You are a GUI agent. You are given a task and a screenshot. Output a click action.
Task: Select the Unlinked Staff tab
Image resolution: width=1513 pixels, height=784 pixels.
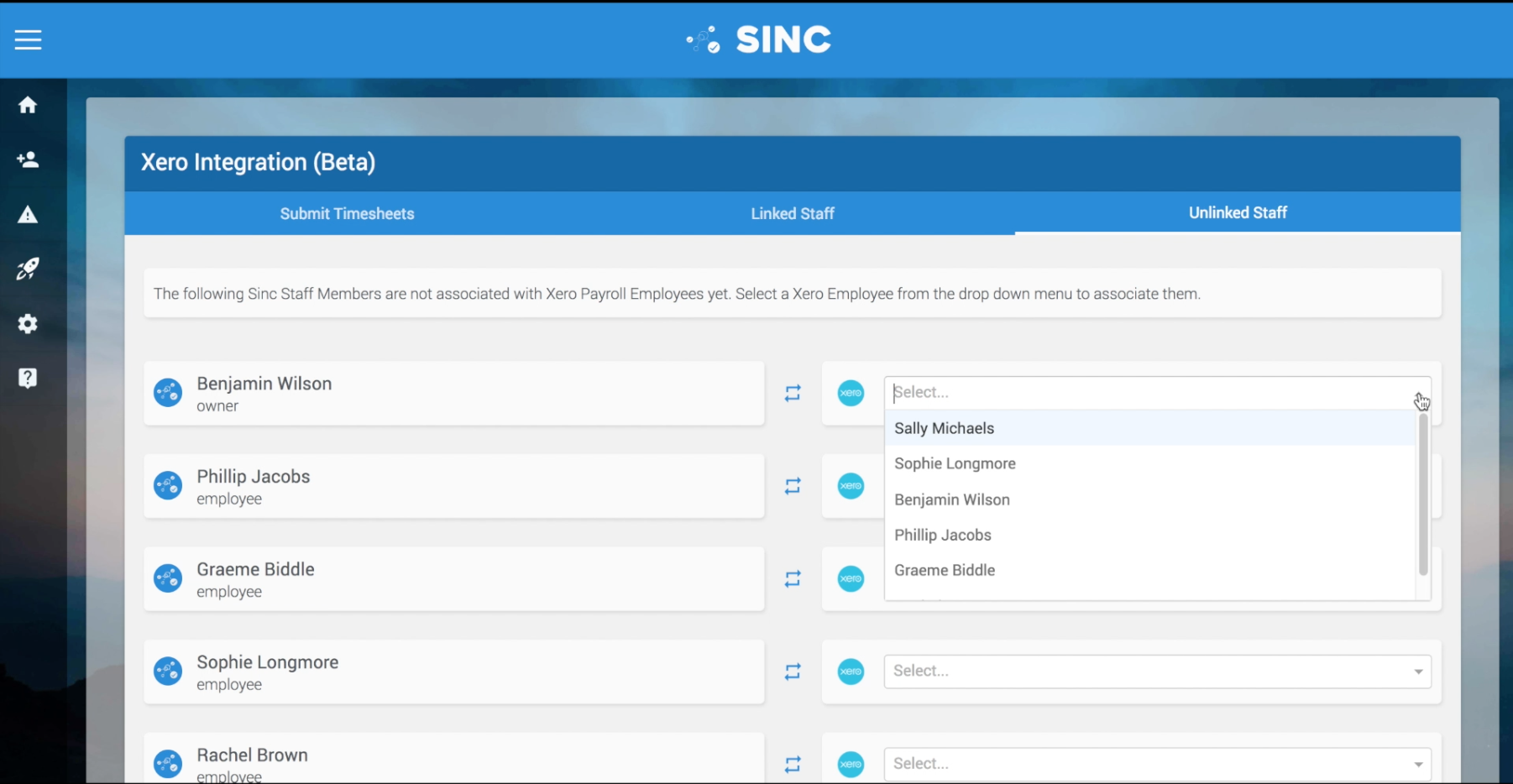pos(1238,213)
